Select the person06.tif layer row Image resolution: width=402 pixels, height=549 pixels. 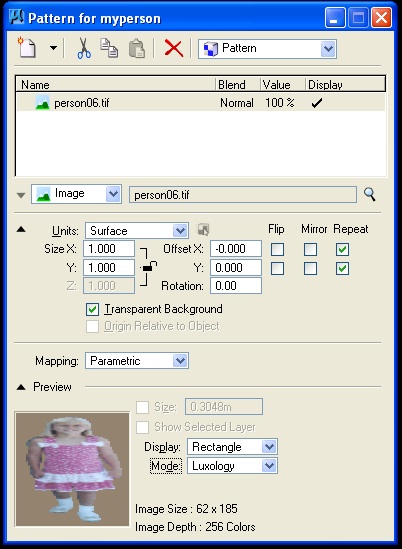click(201, 103)
